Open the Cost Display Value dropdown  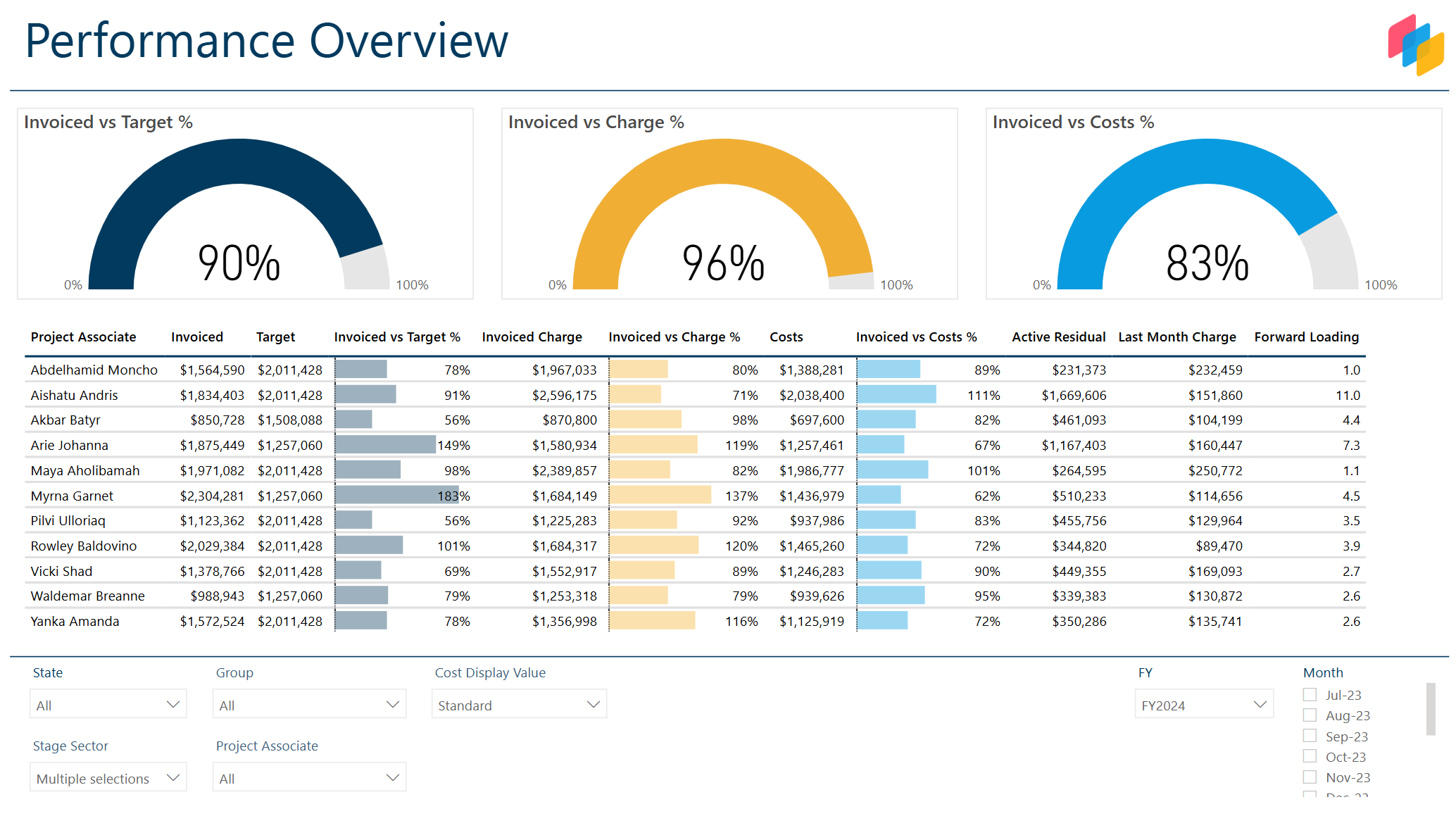pos(519,703)
